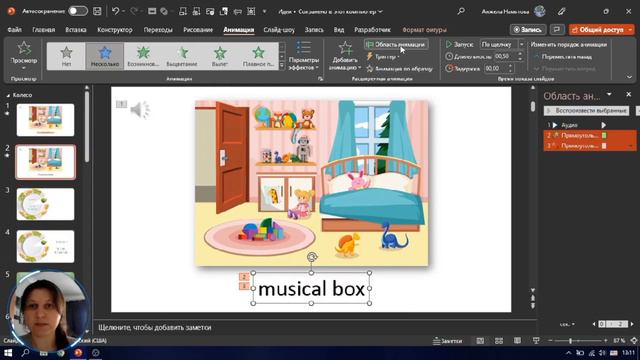The image size is (640, 360).
Task: Click the pen icon in title bar
Action: click(562, 11)
